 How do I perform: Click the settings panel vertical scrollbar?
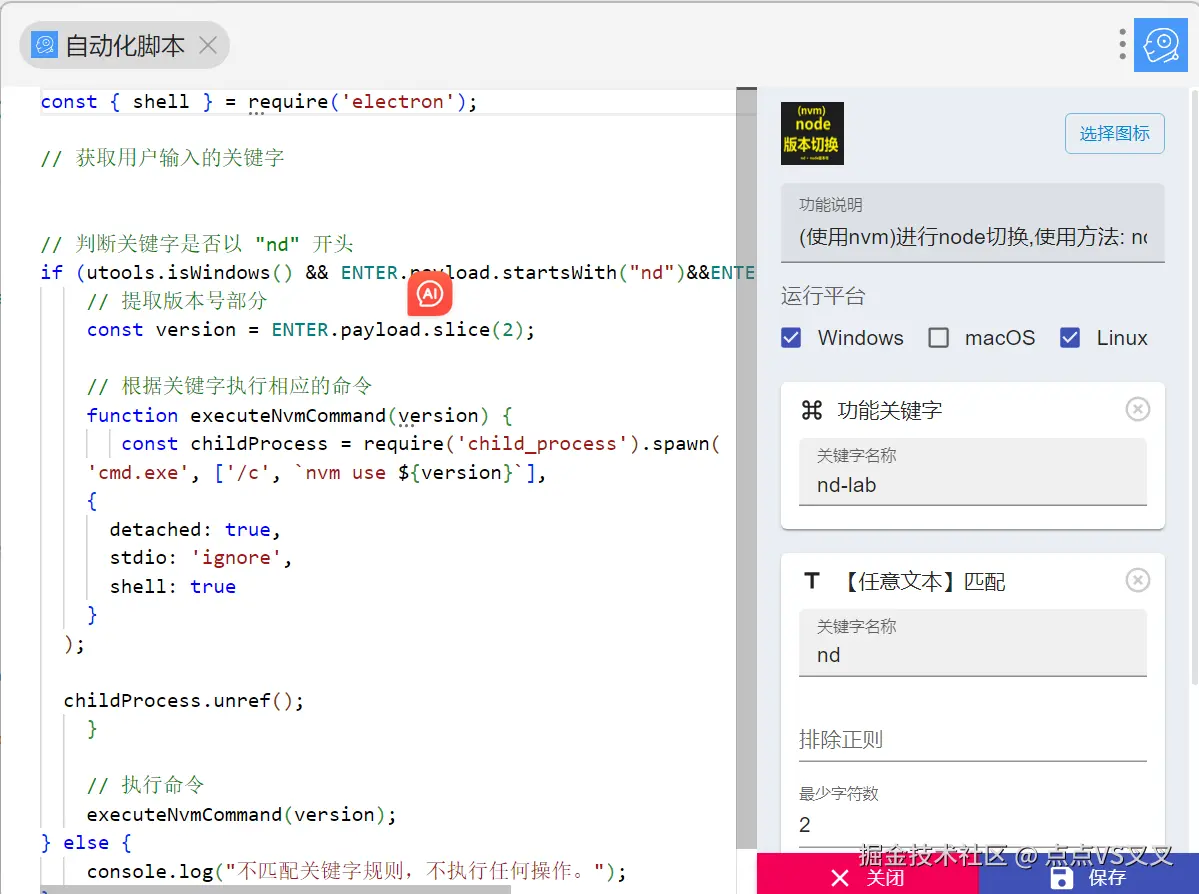(1194, 386)
